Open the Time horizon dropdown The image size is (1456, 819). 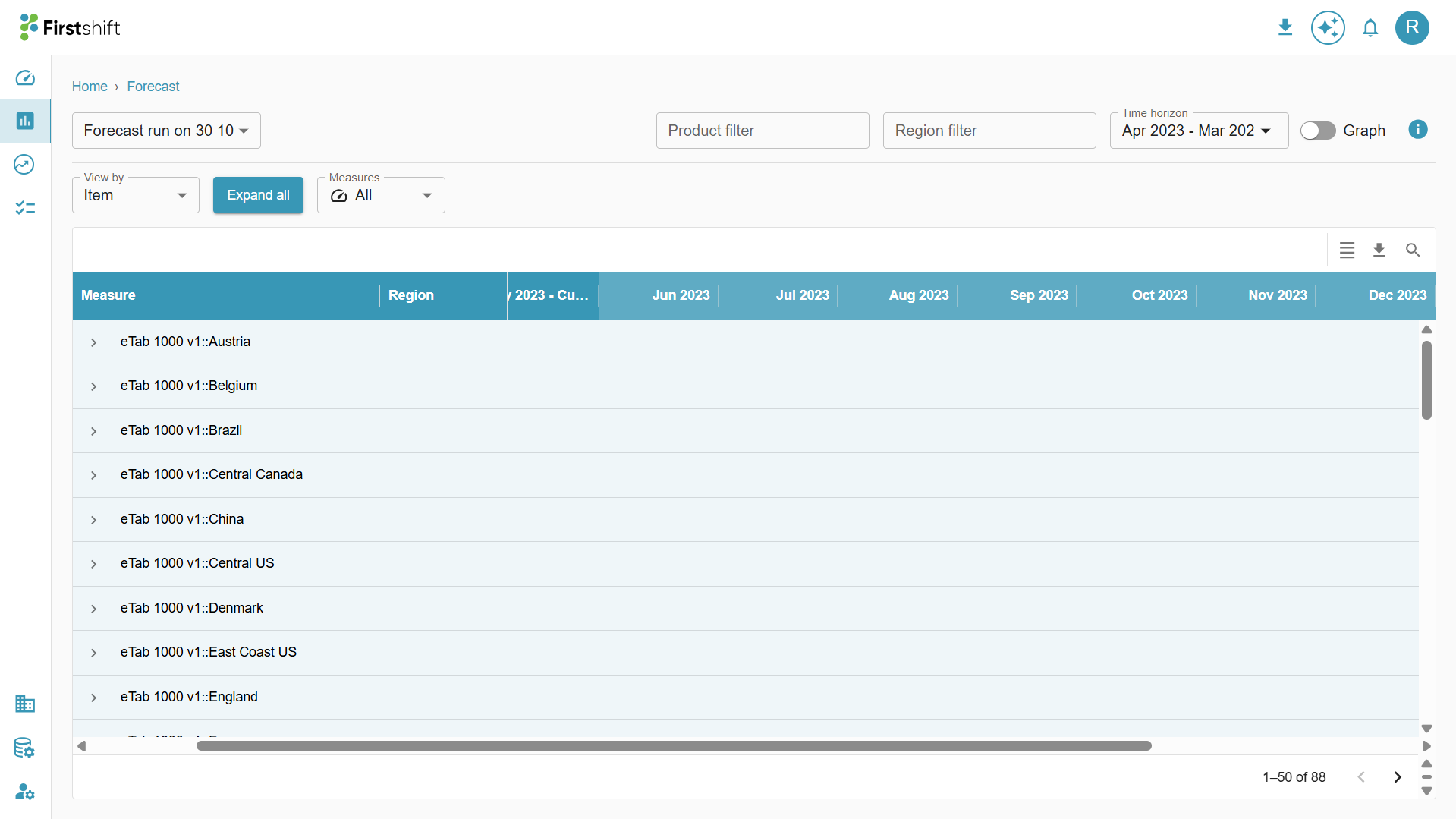[1199, 131]
